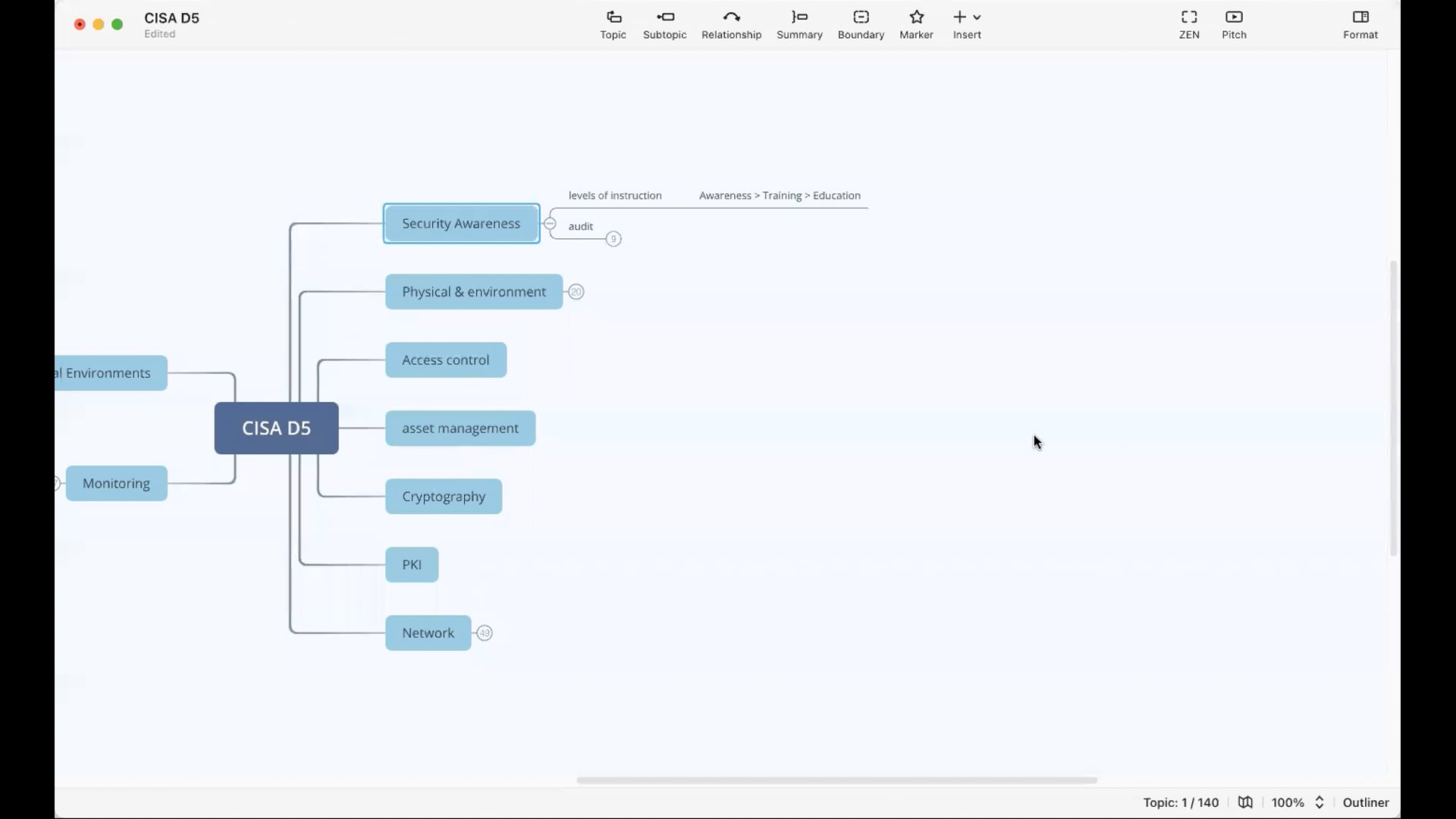Select the Cryptography topic
Image resolution: width=1456 pixels, height=819 pixels.
[x=444, y=497]
